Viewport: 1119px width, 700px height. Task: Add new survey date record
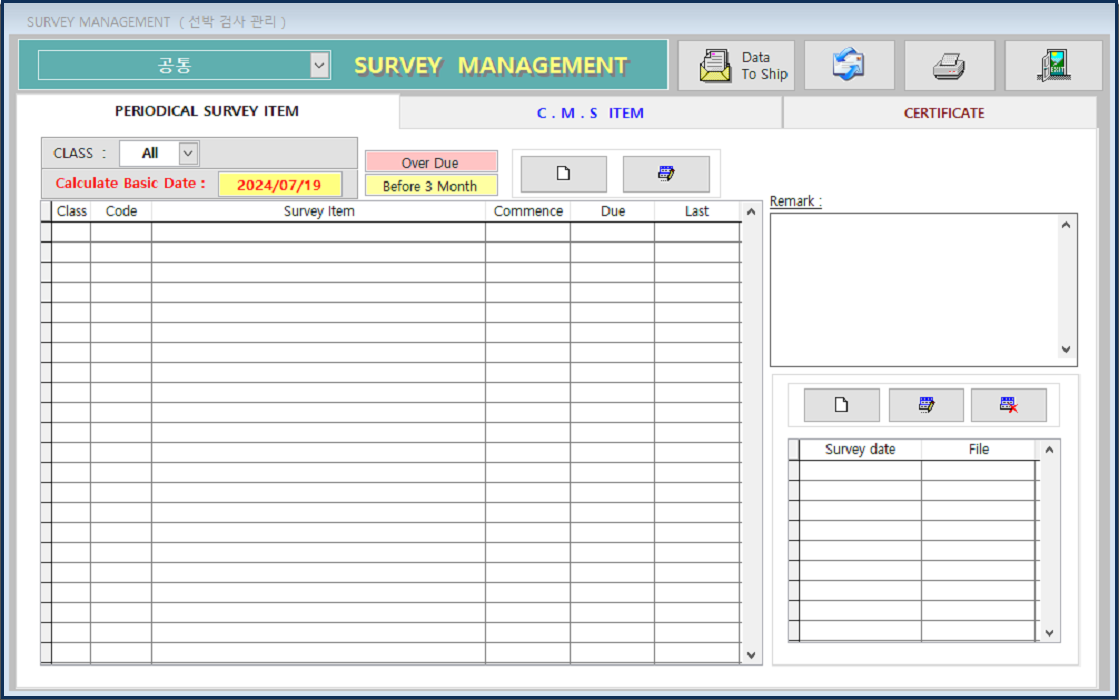[x=841, y=405]
